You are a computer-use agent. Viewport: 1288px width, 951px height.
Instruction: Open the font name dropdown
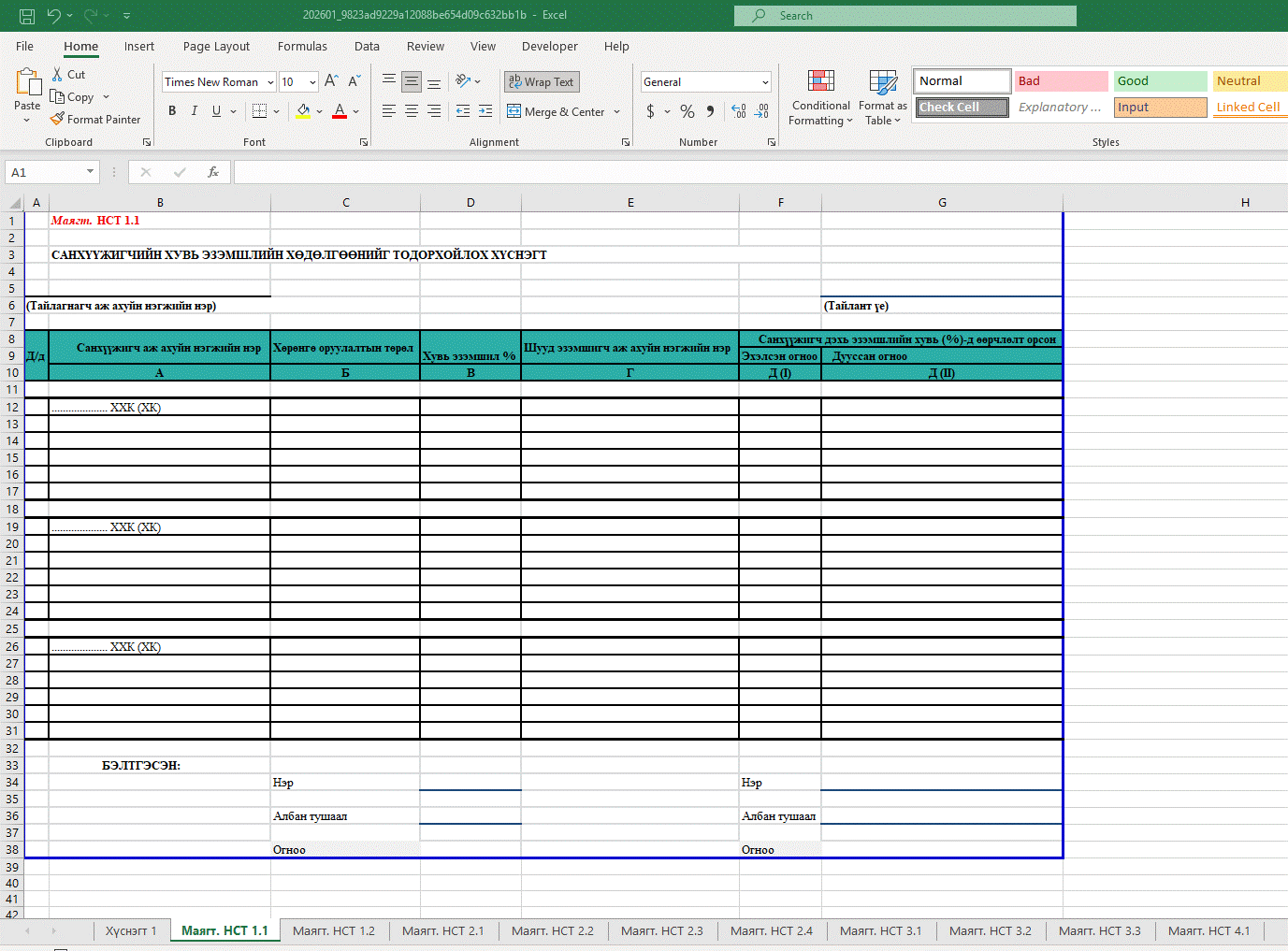270,82
